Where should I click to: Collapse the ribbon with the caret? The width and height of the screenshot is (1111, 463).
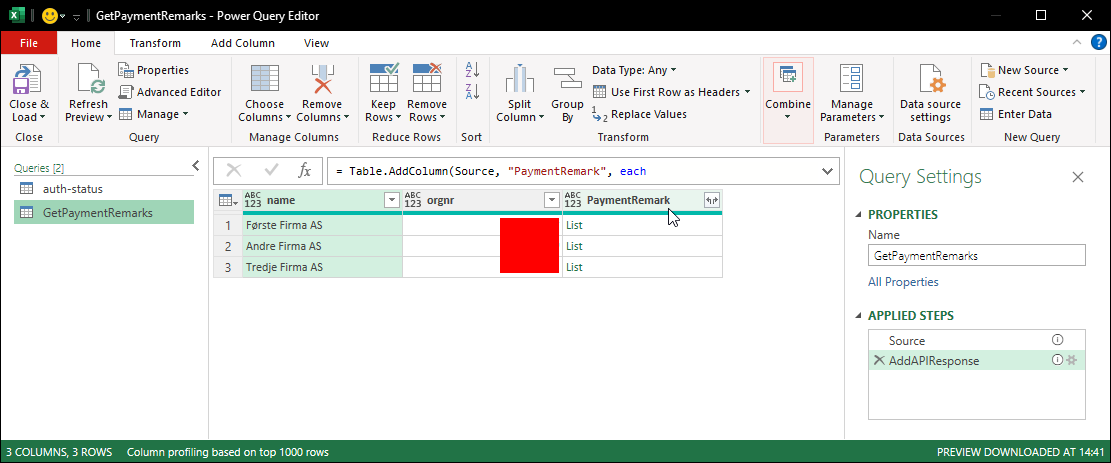tap(1077, 43)
